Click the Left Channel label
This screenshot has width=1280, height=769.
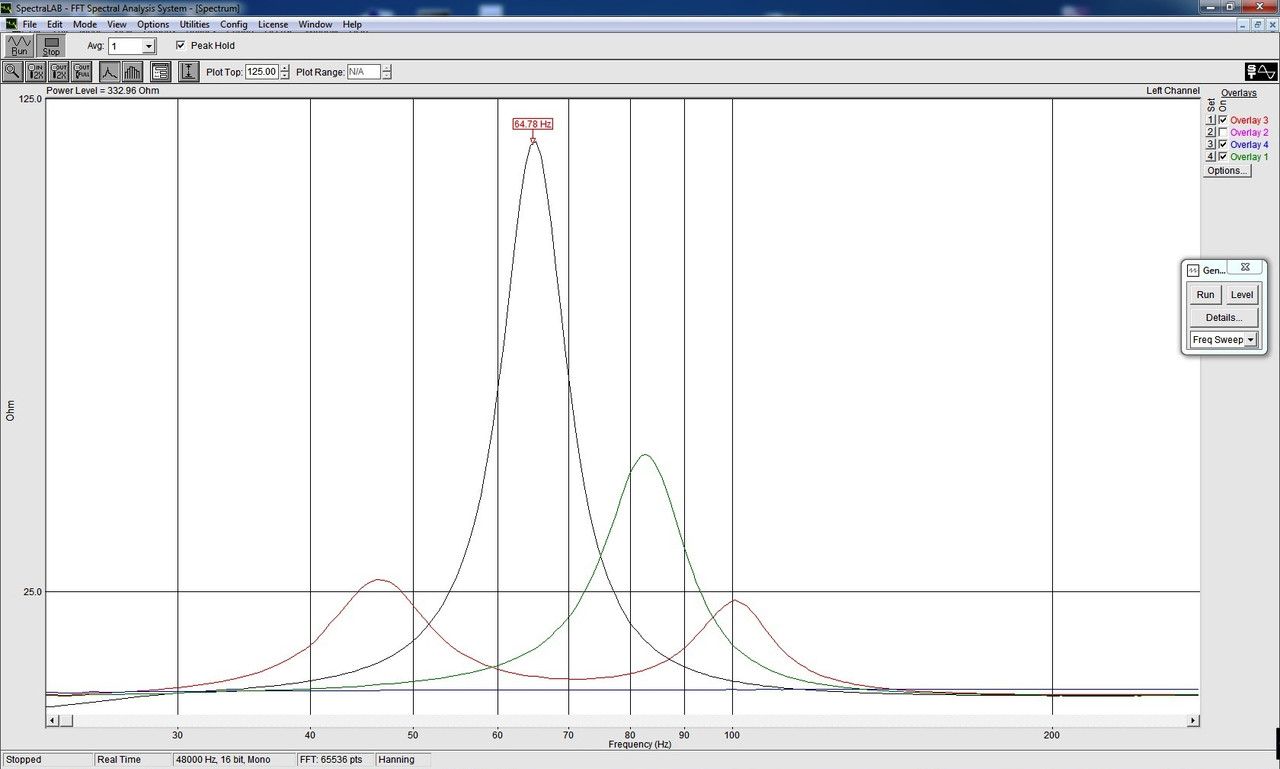(x=1173, y=91)
